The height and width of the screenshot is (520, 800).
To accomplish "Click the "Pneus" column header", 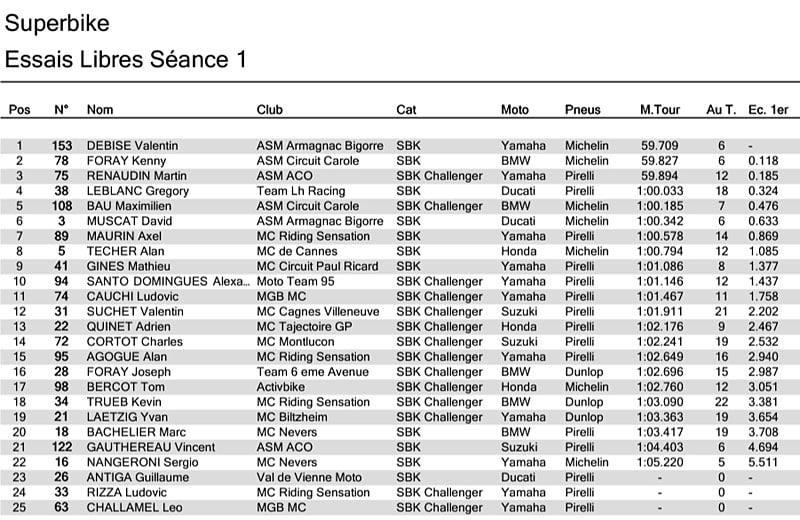I will coord(582,109).
